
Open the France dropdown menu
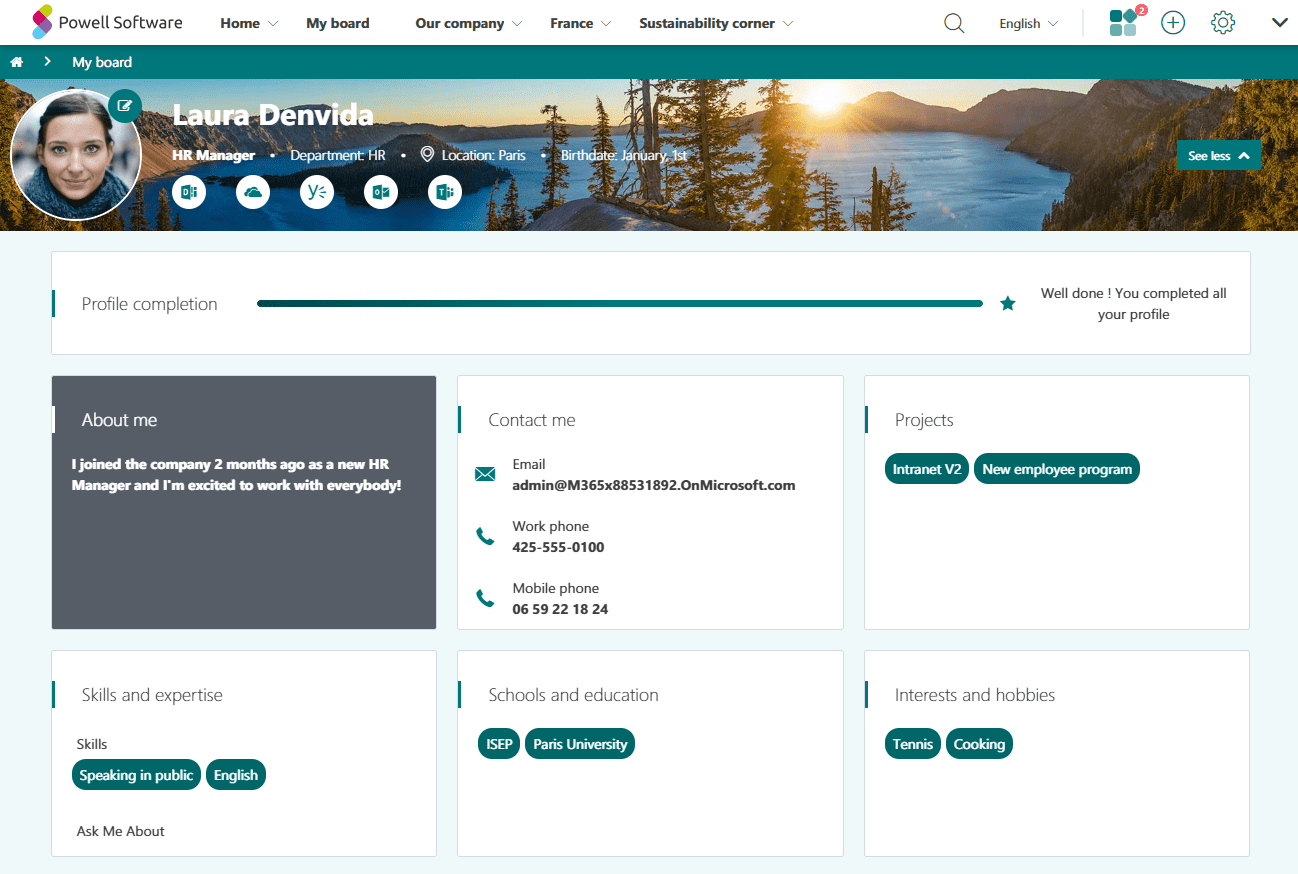pyautogui.click(x=573, y=22)
